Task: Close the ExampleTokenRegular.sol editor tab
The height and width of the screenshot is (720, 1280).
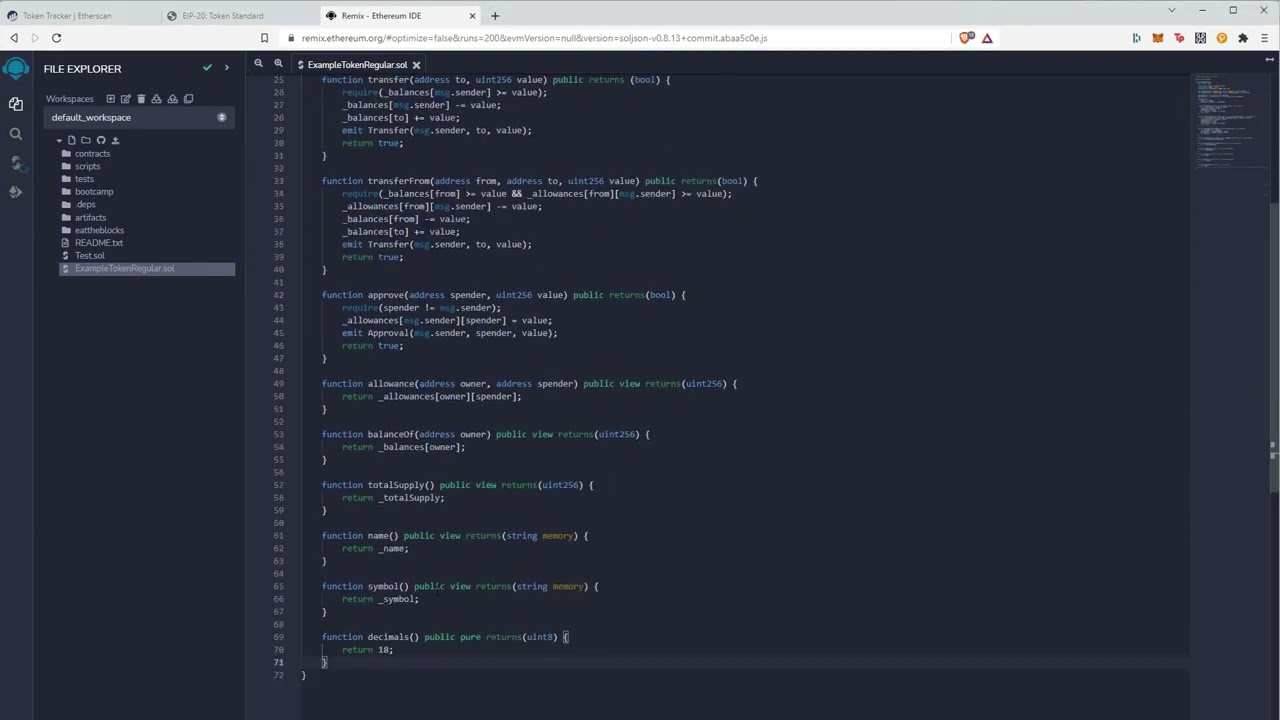Action: tap(416, 65)
